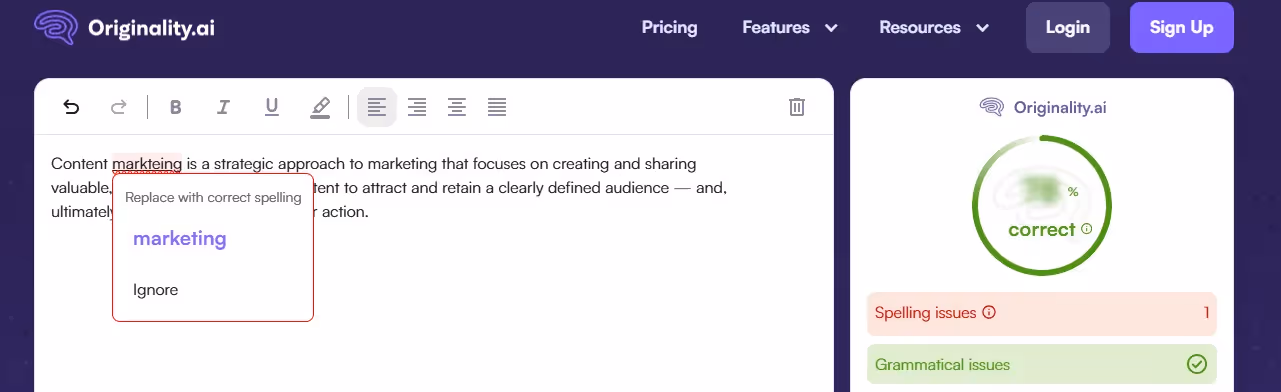
Task: Delete content with trash icon
Action: 797,107
